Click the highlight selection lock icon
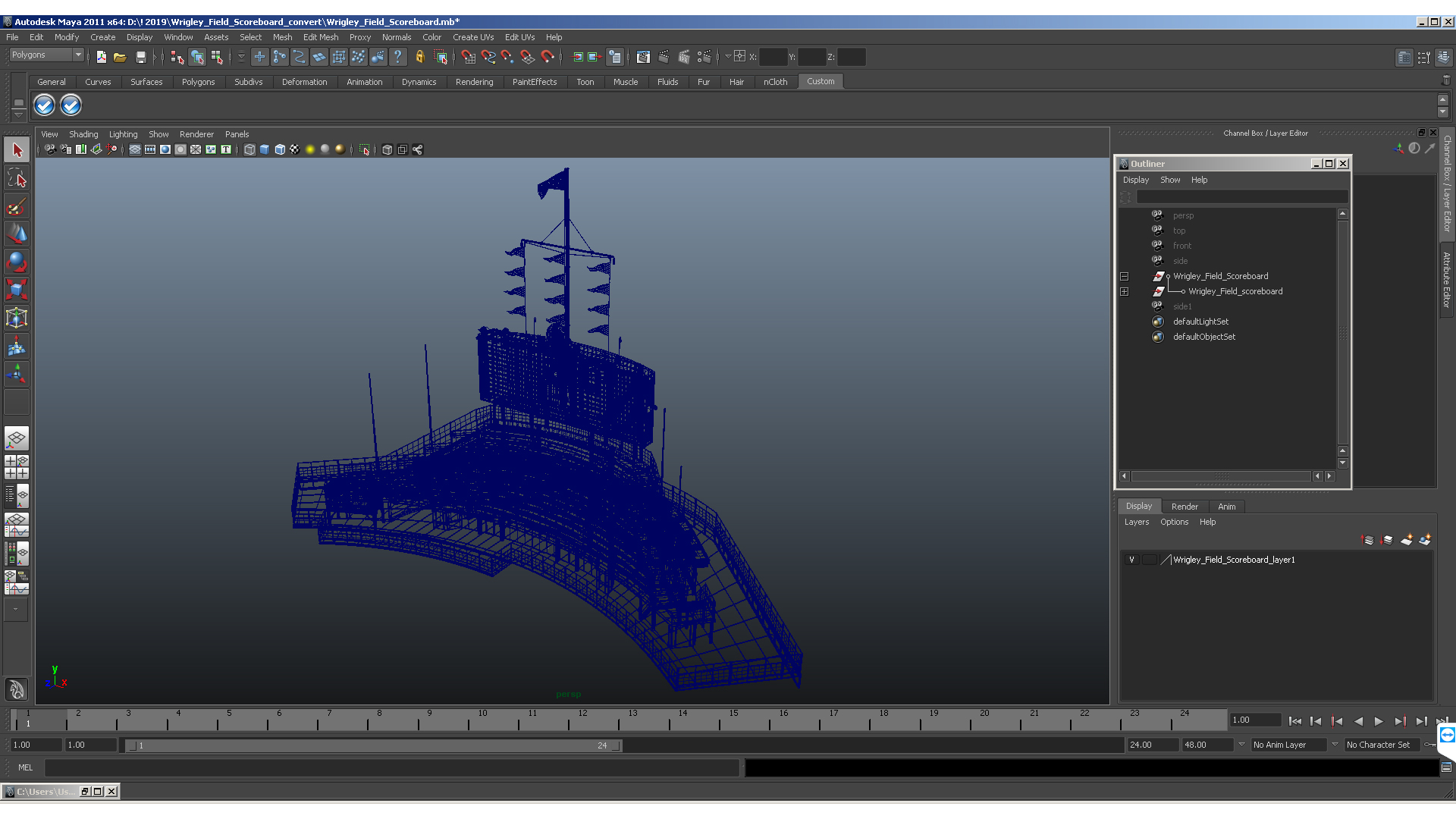The height and width of the screenshot is (819, 1456). [419, 57]
